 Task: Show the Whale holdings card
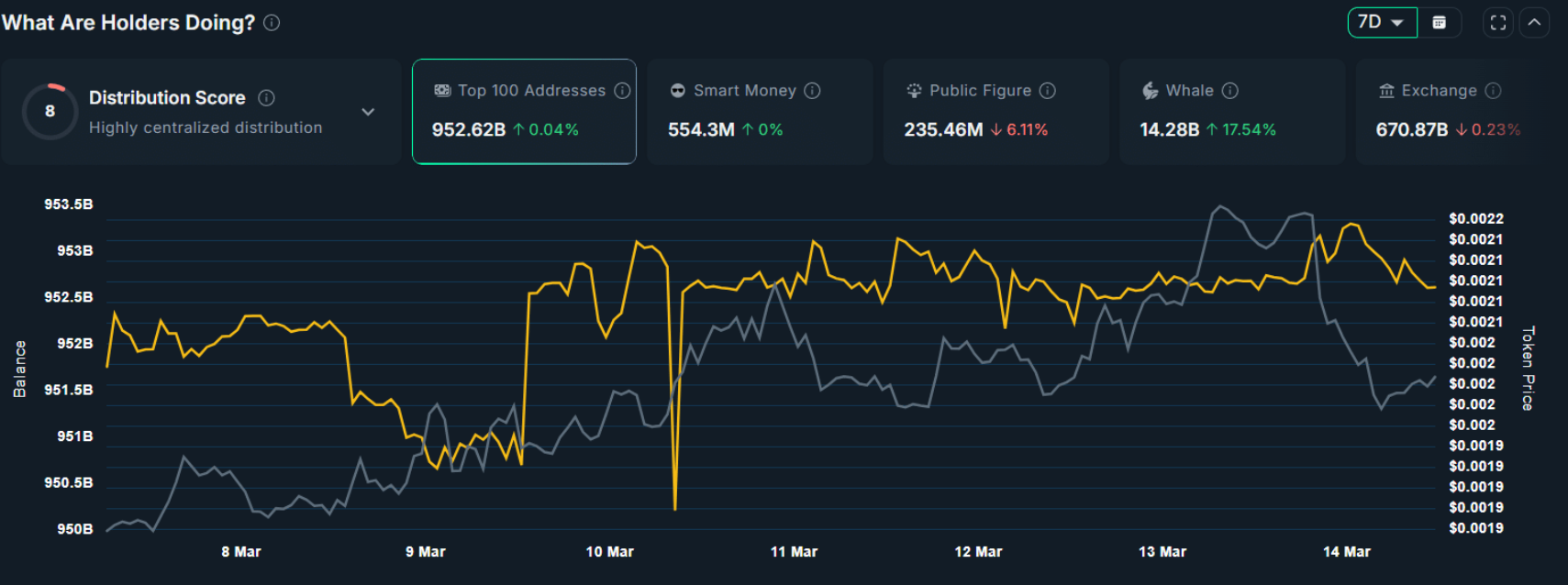click(x=1231, y=112)
